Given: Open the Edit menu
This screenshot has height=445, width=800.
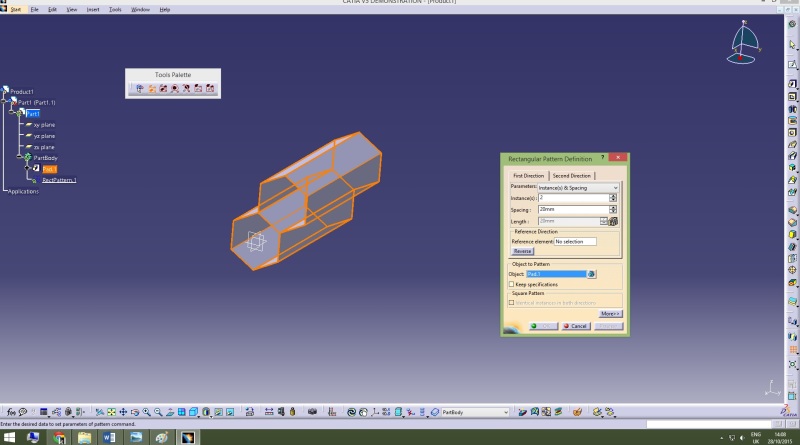Looking at the screenshot, I should click(x=52, y=9).
